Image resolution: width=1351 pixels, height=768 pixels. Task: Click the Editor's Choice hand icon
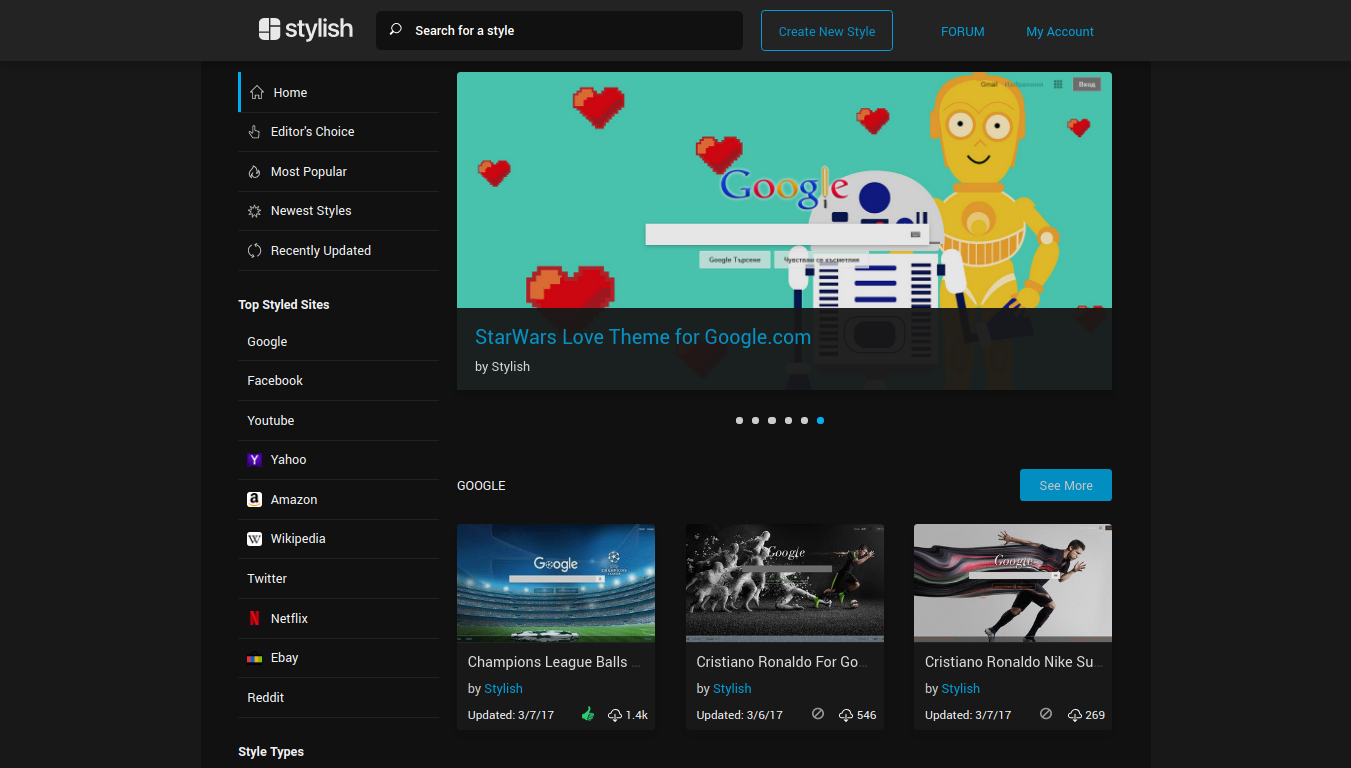click(x=254, y=132)
